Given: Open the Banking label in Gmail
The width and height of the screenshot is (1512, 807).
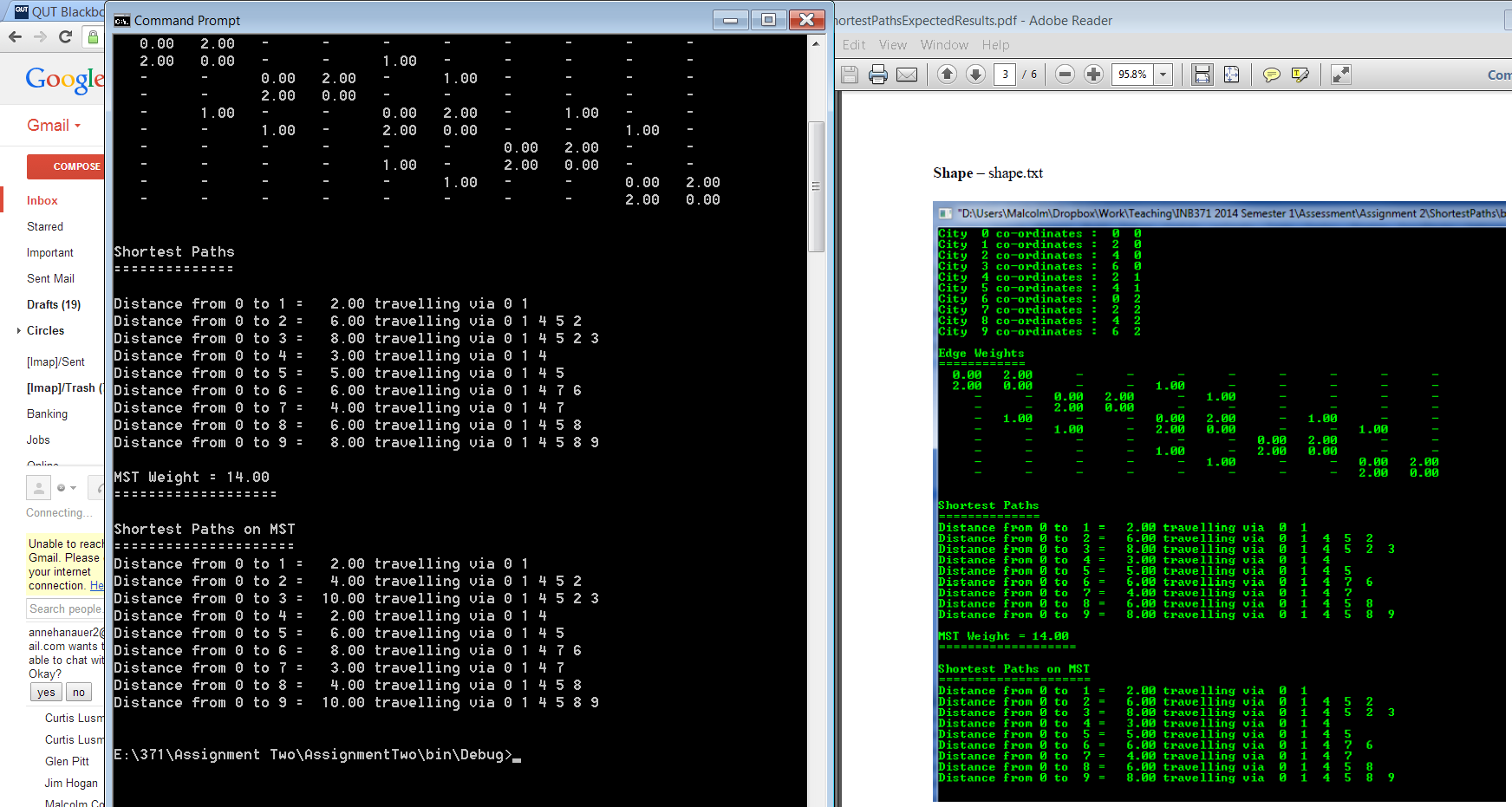Looking at the screenshot, I should 47,413.
